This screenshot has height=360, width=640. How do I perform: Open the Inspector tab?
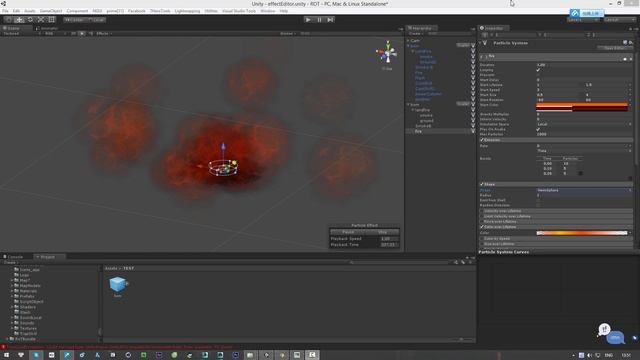493,28
